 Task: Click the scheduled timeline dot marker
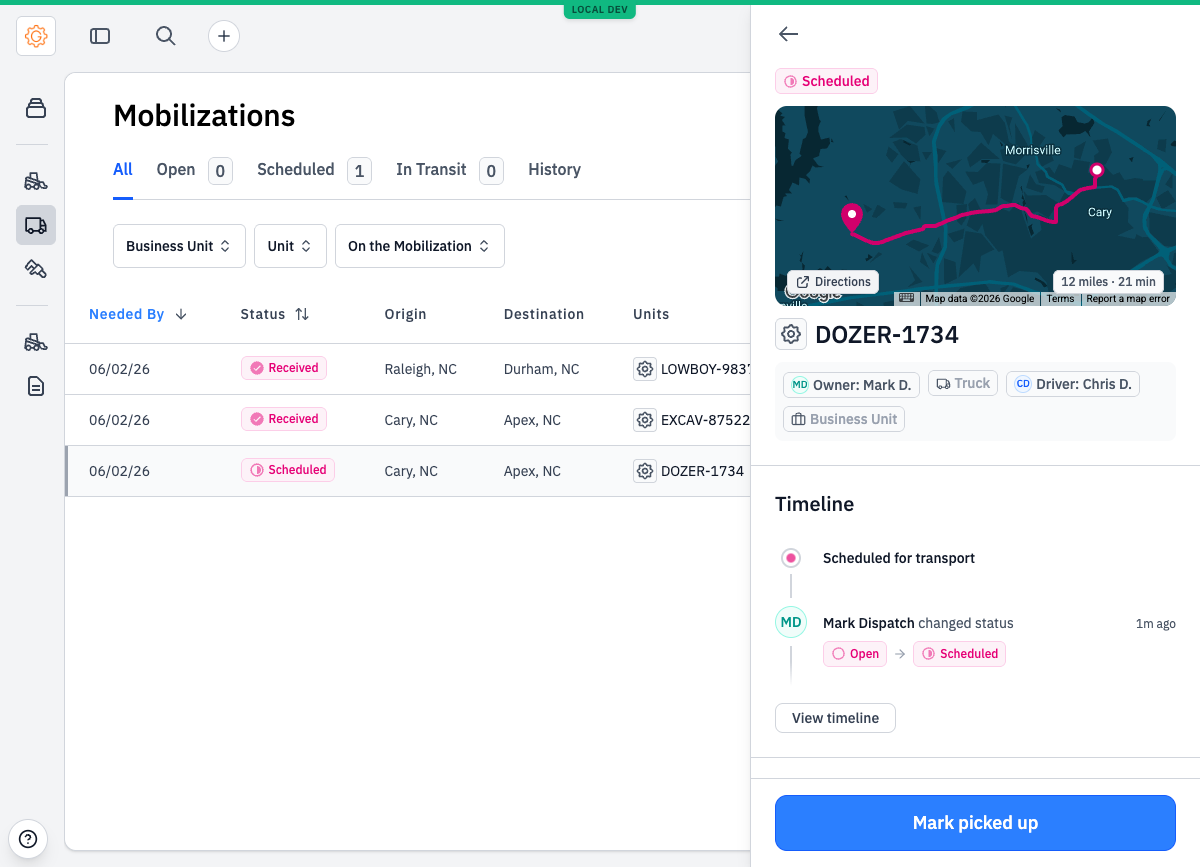tap(791, 558)
